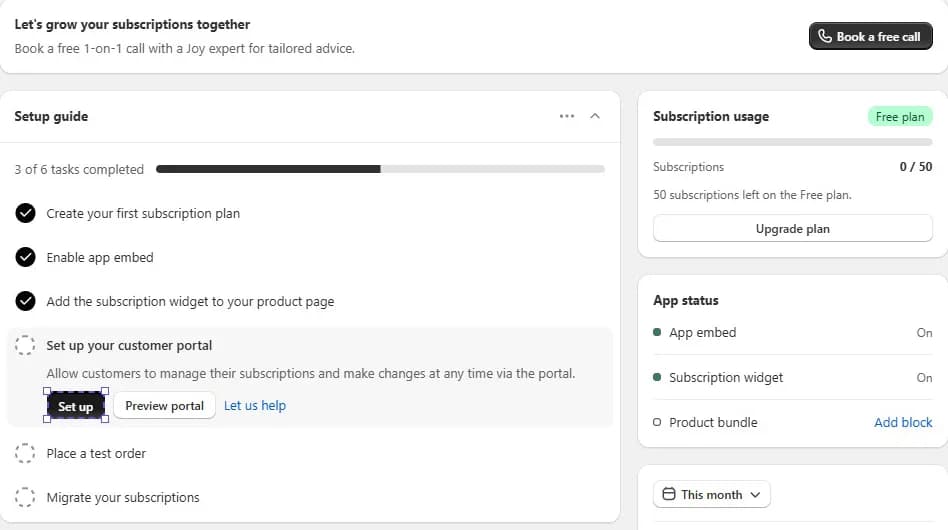Click the green Subscription widget status dot
The height and width of the screenshot is (530, 948).
coord(657,377)
